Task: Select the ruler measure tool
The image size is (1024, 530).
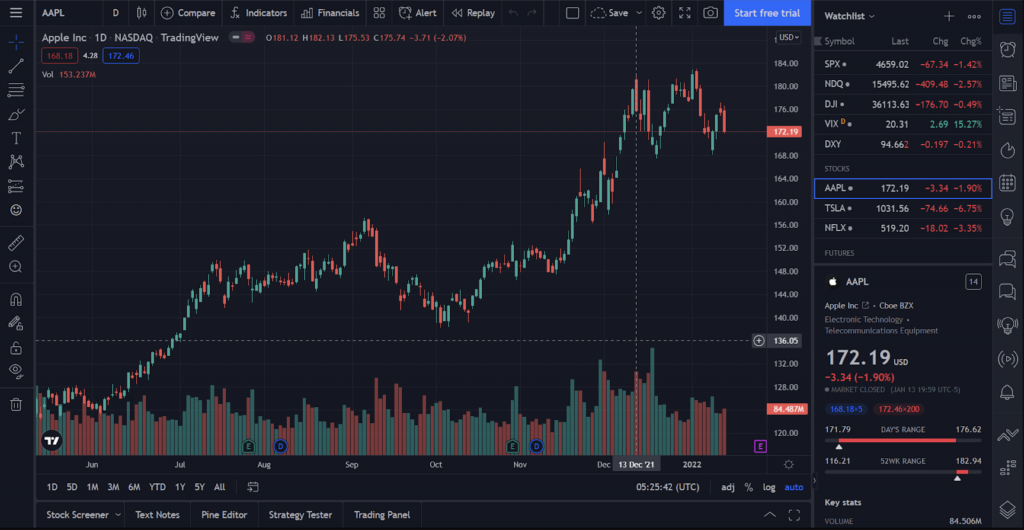Action: click(16, 243)
